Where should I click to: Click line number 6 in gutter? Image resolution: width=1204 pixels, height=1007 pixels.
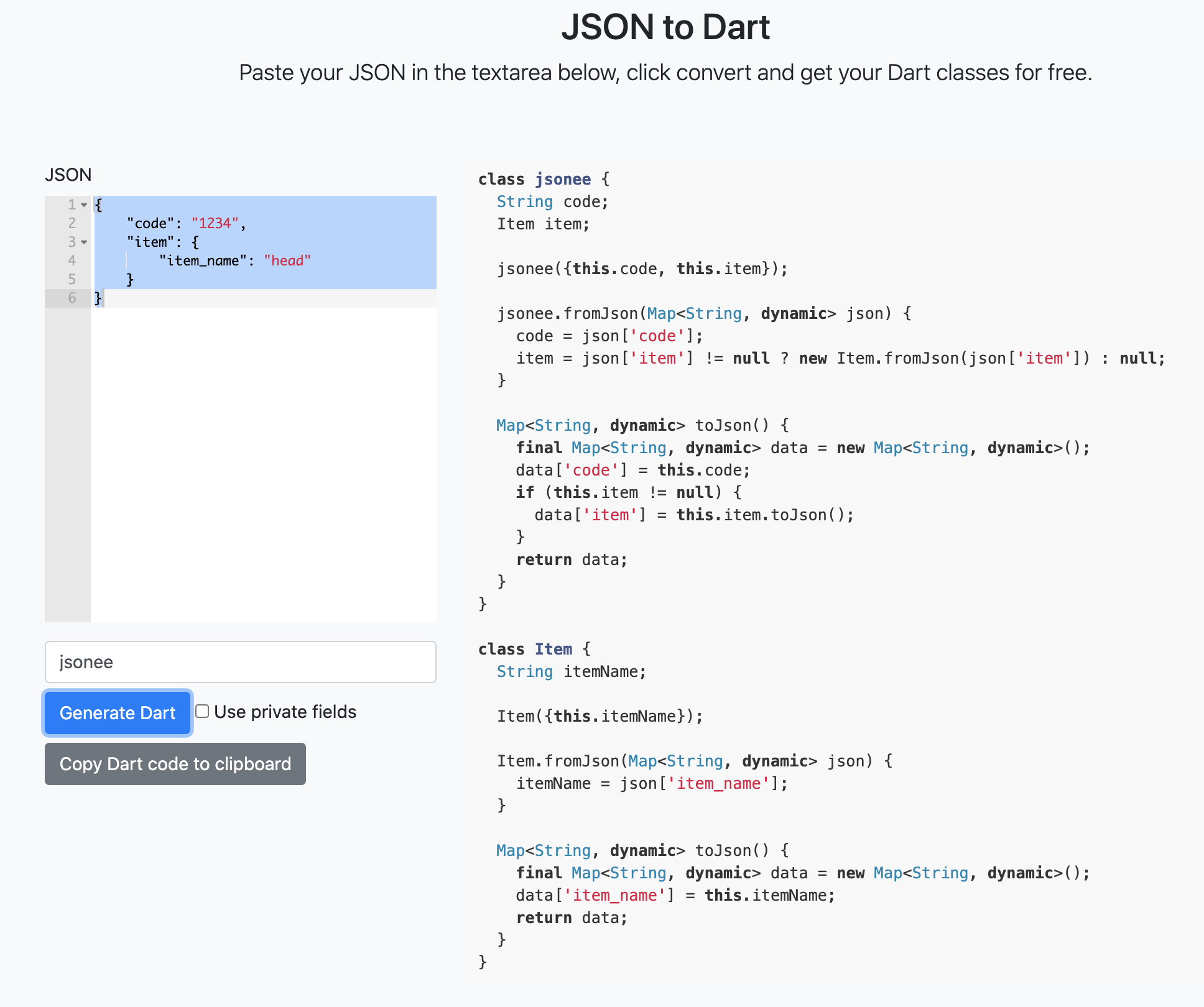point(72,298)
